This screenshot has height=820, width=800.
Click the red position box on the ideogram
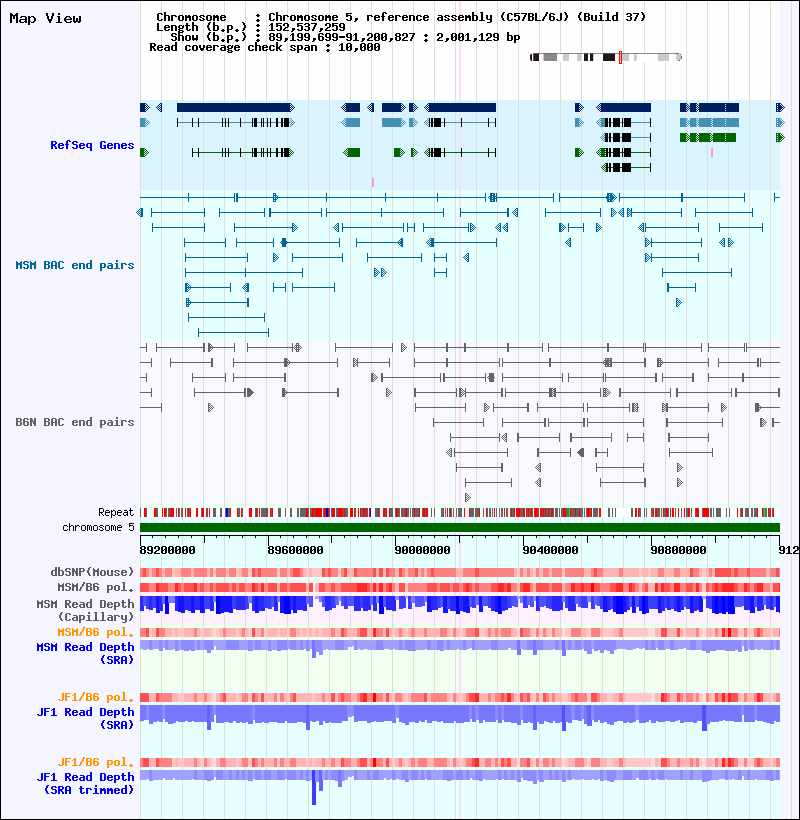pyautogui.click(x=620, y=57)
